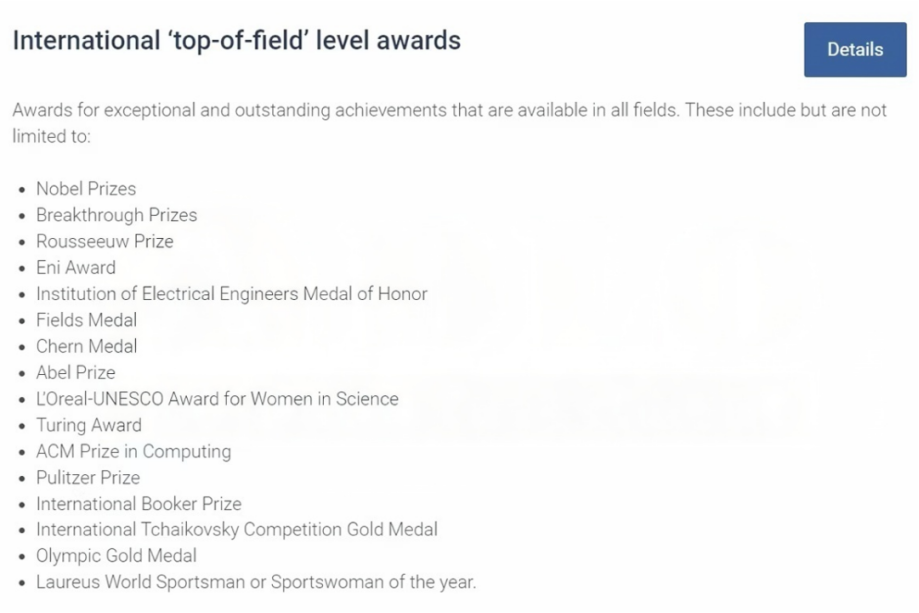Click the Nobel Prizes list item
Screen dimensions: 919x613
[86, 189]
